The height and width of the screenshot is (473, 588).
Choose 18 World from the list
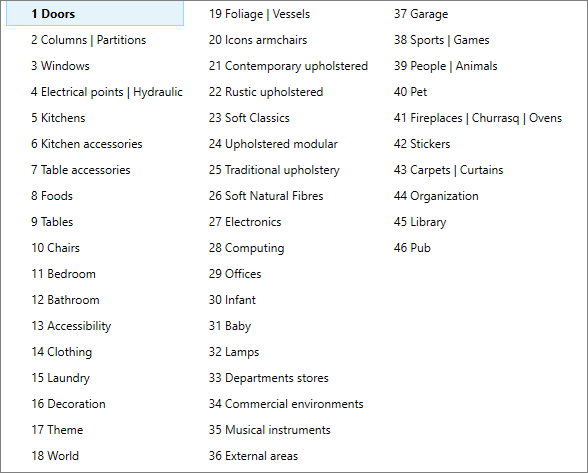55,456
